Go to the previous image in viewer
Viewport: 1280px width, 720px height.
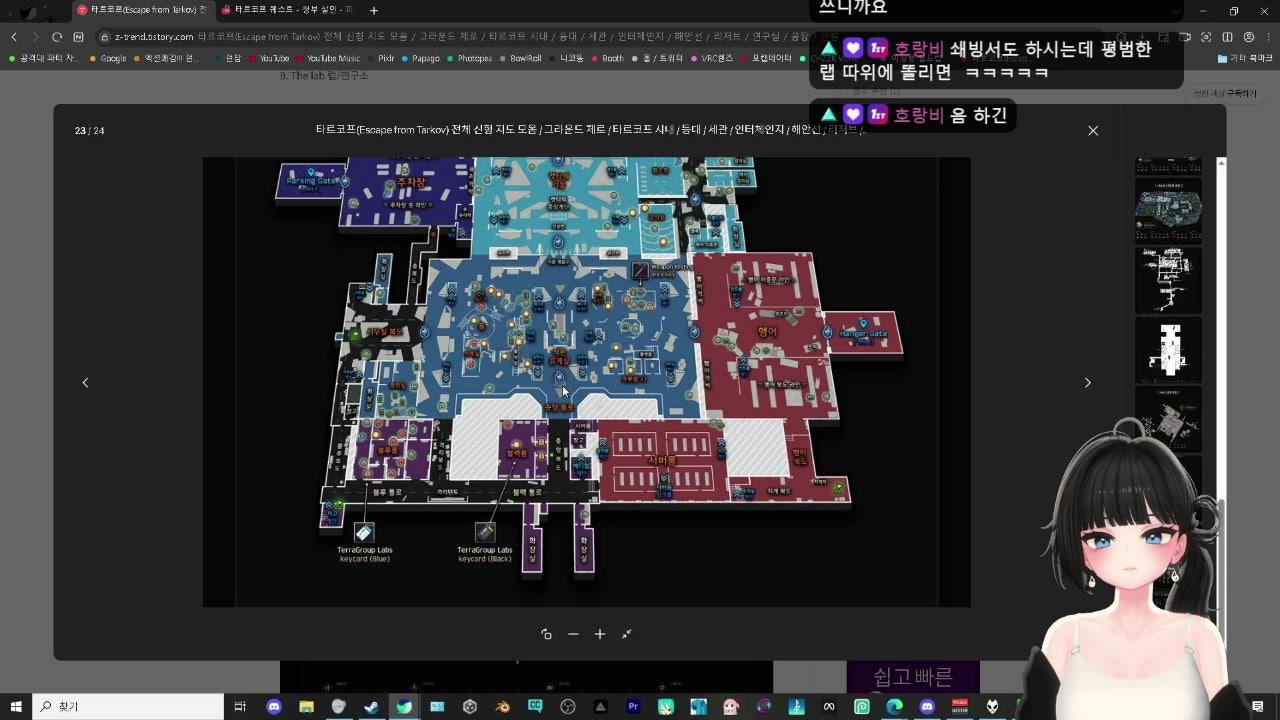tap(85, 382)
